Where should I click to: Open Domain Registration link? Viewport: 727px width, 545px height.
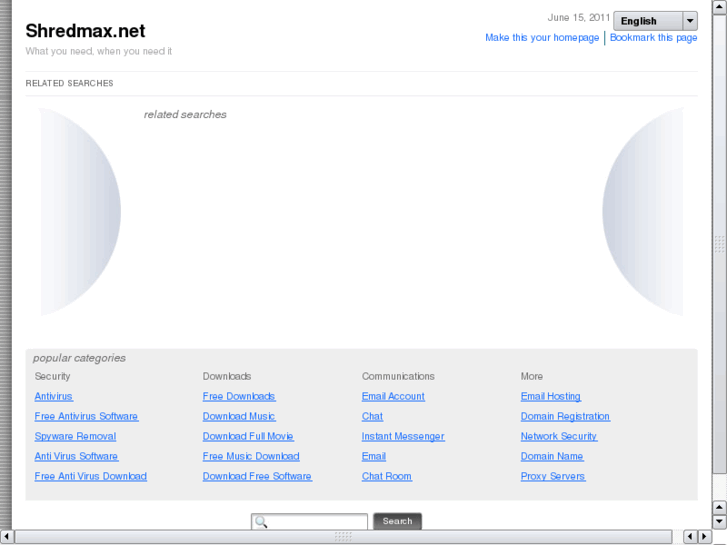pyautogui.click(x=565, y=417)
